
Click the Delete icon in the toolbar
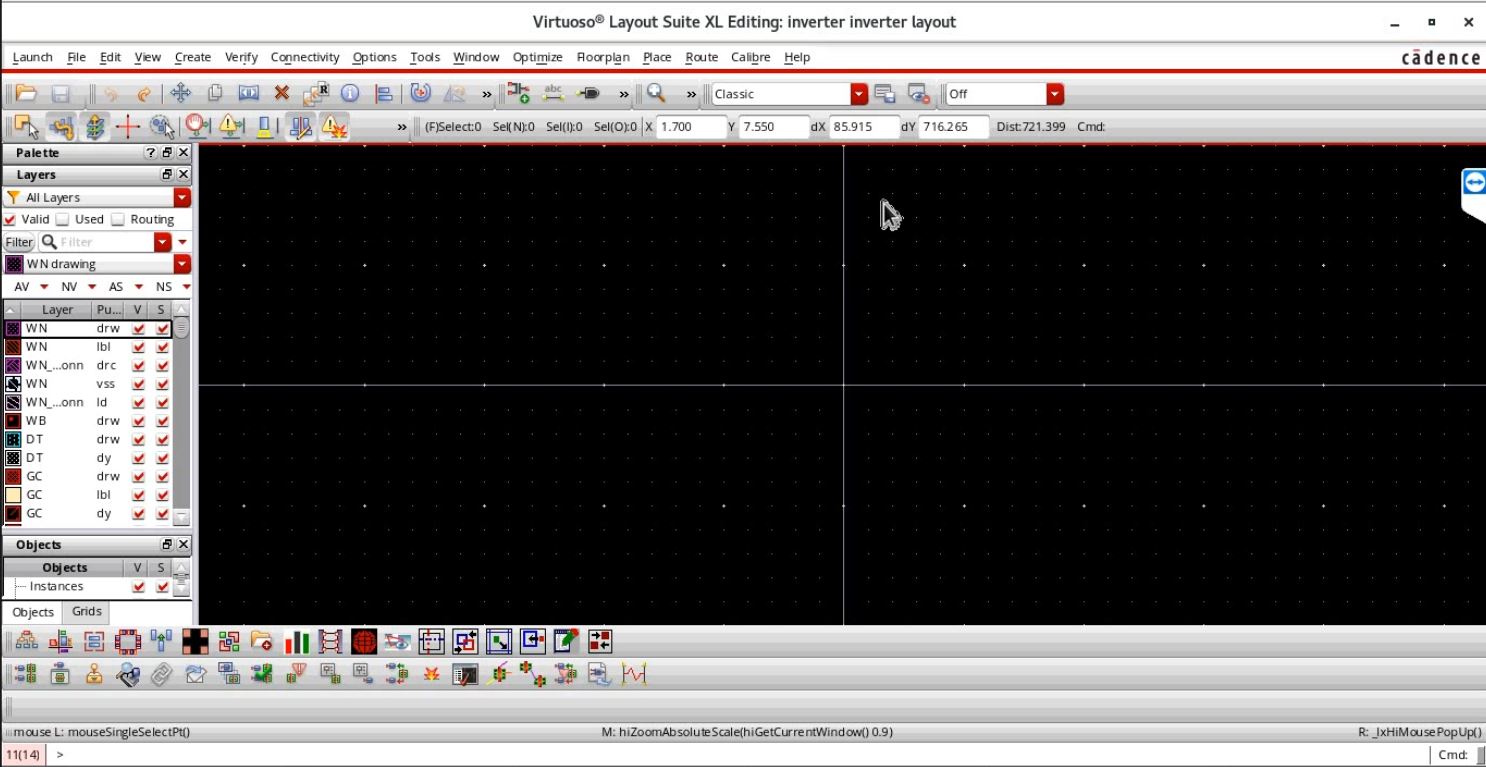[280, 93]
